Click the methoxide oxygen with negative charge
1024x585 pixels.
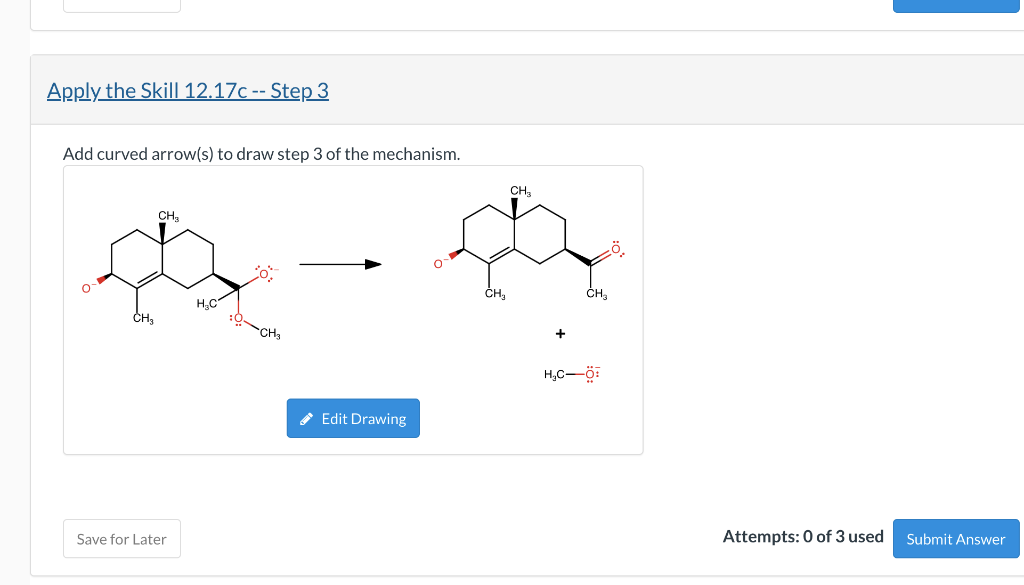[591, 374]
